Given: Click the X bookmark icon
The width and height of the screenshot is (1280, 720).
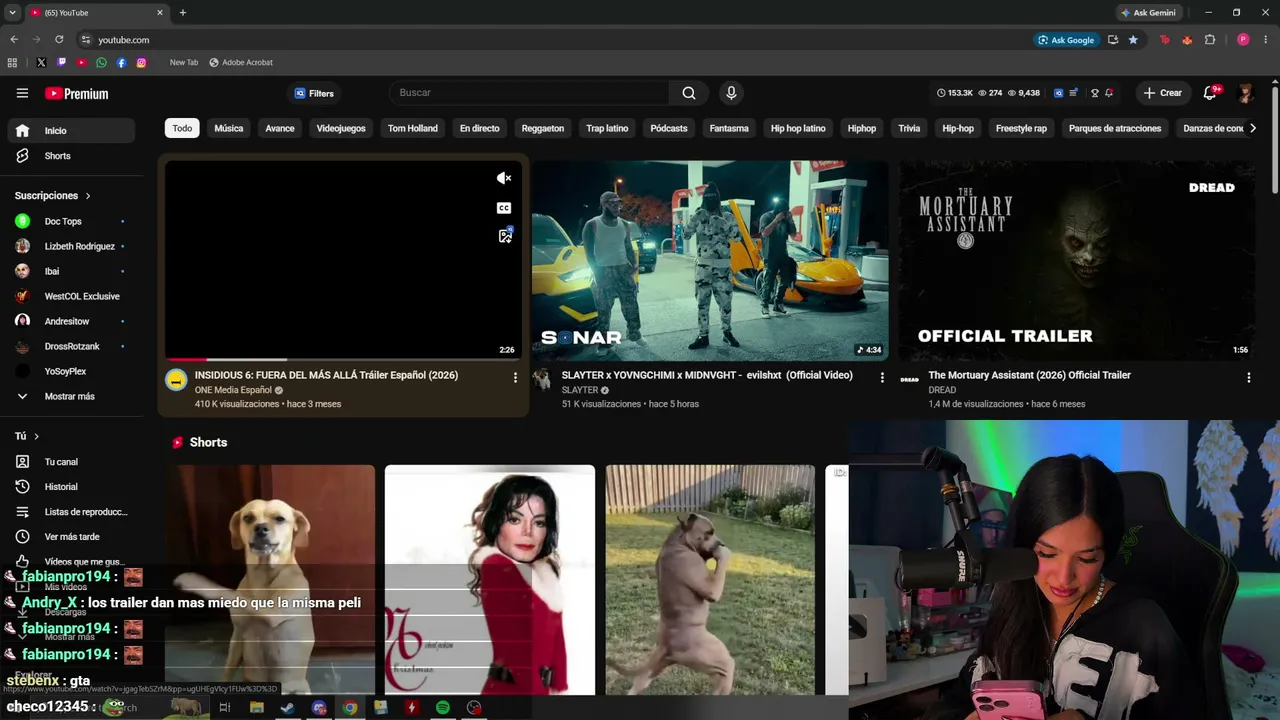Looking at the screenshot, I should click(x=41, y=62).
